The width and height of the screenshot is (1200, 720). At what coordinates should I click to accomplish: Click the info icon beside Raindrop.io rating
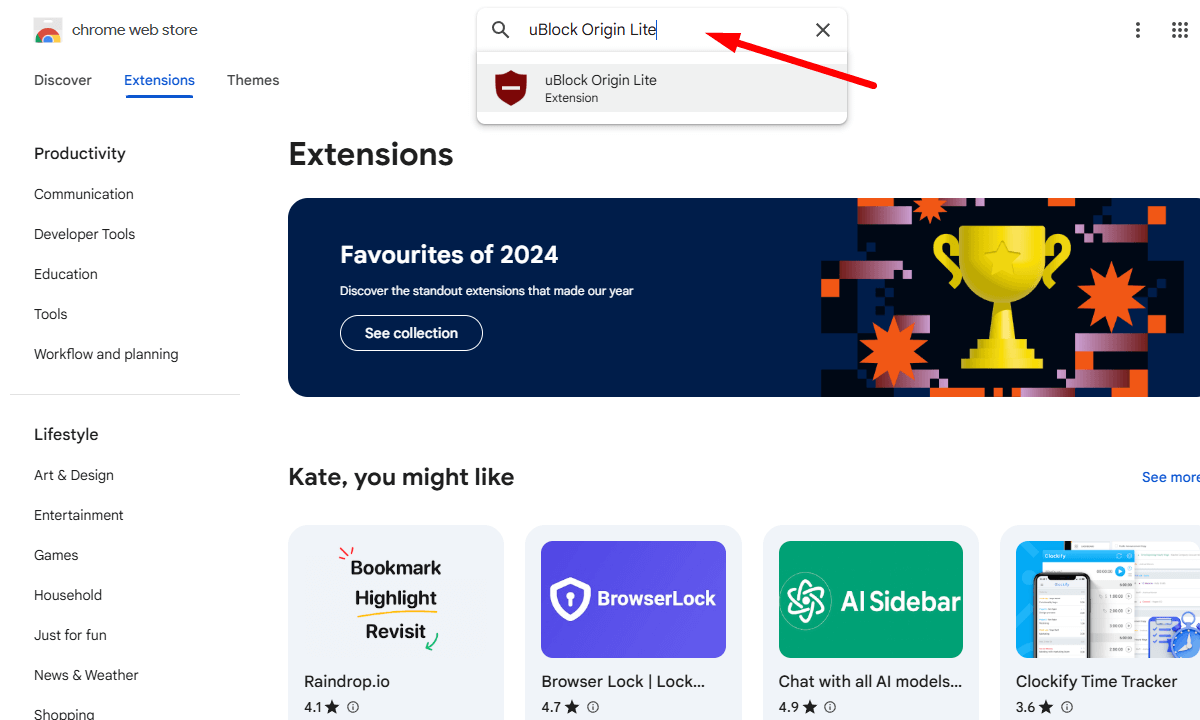(x=357, y=706)
